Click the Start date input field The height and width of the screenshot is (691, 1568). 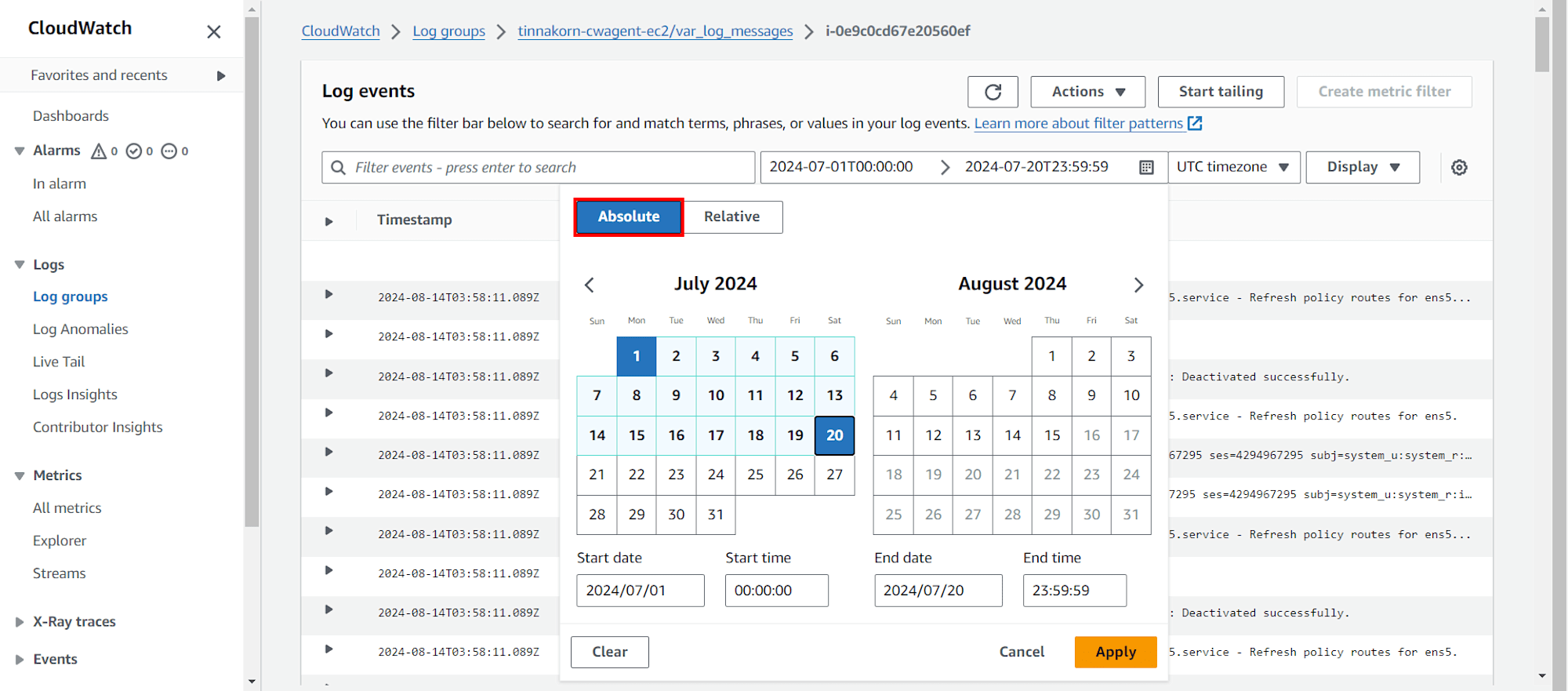tap(641, 591)
